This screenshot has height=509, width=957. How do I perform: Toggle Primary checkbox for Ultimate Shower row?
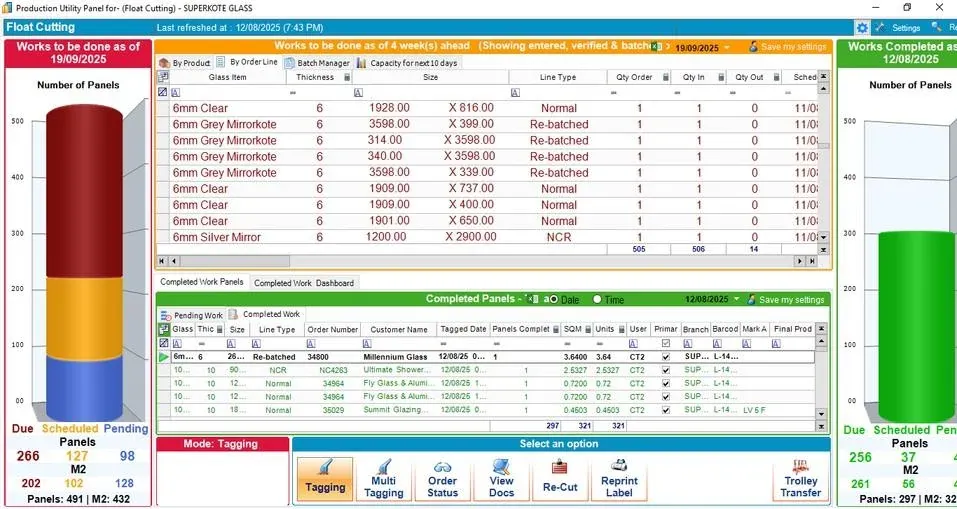[666, 370]
